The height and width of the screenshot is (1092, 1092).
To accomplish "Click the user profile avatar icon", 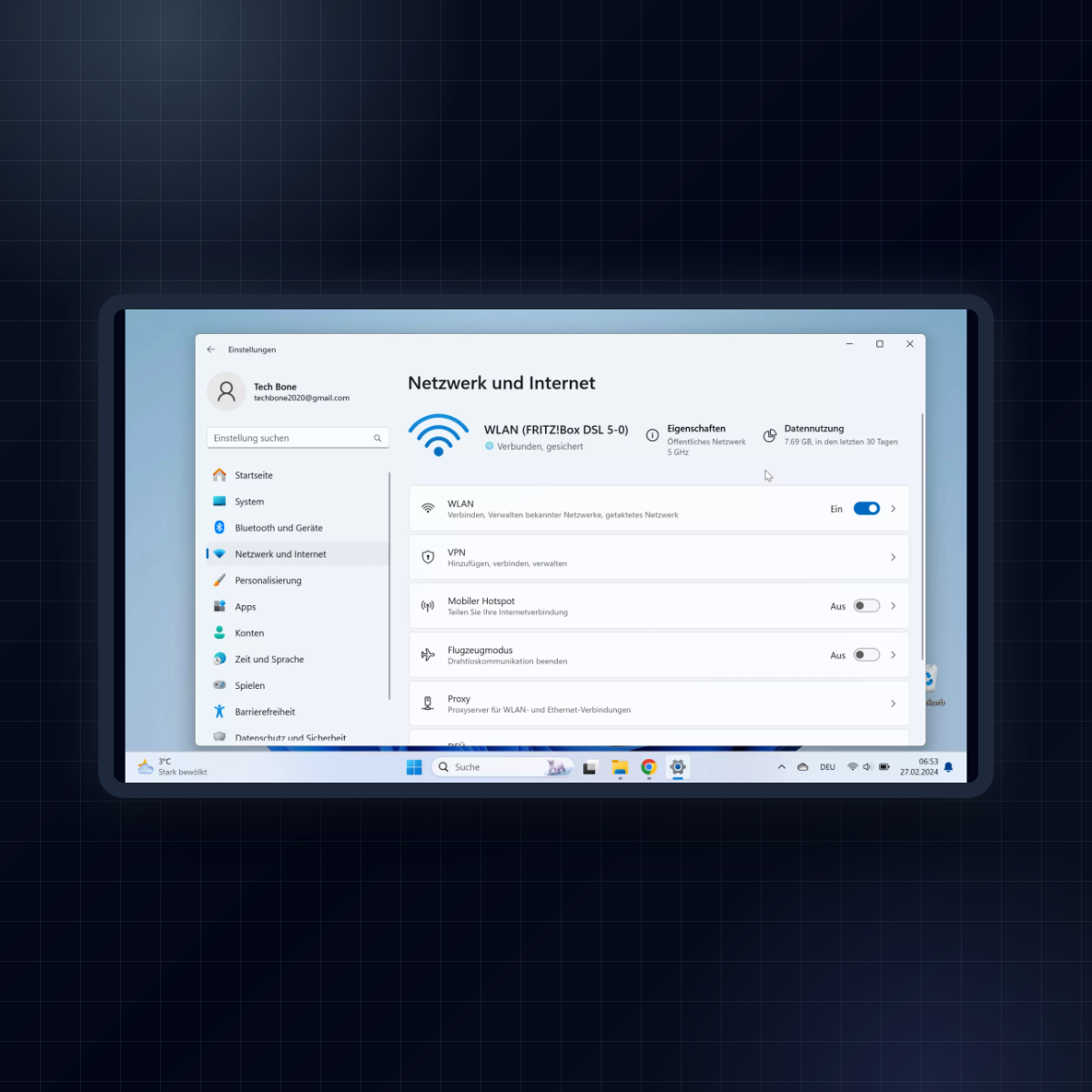I will point(227,391).
